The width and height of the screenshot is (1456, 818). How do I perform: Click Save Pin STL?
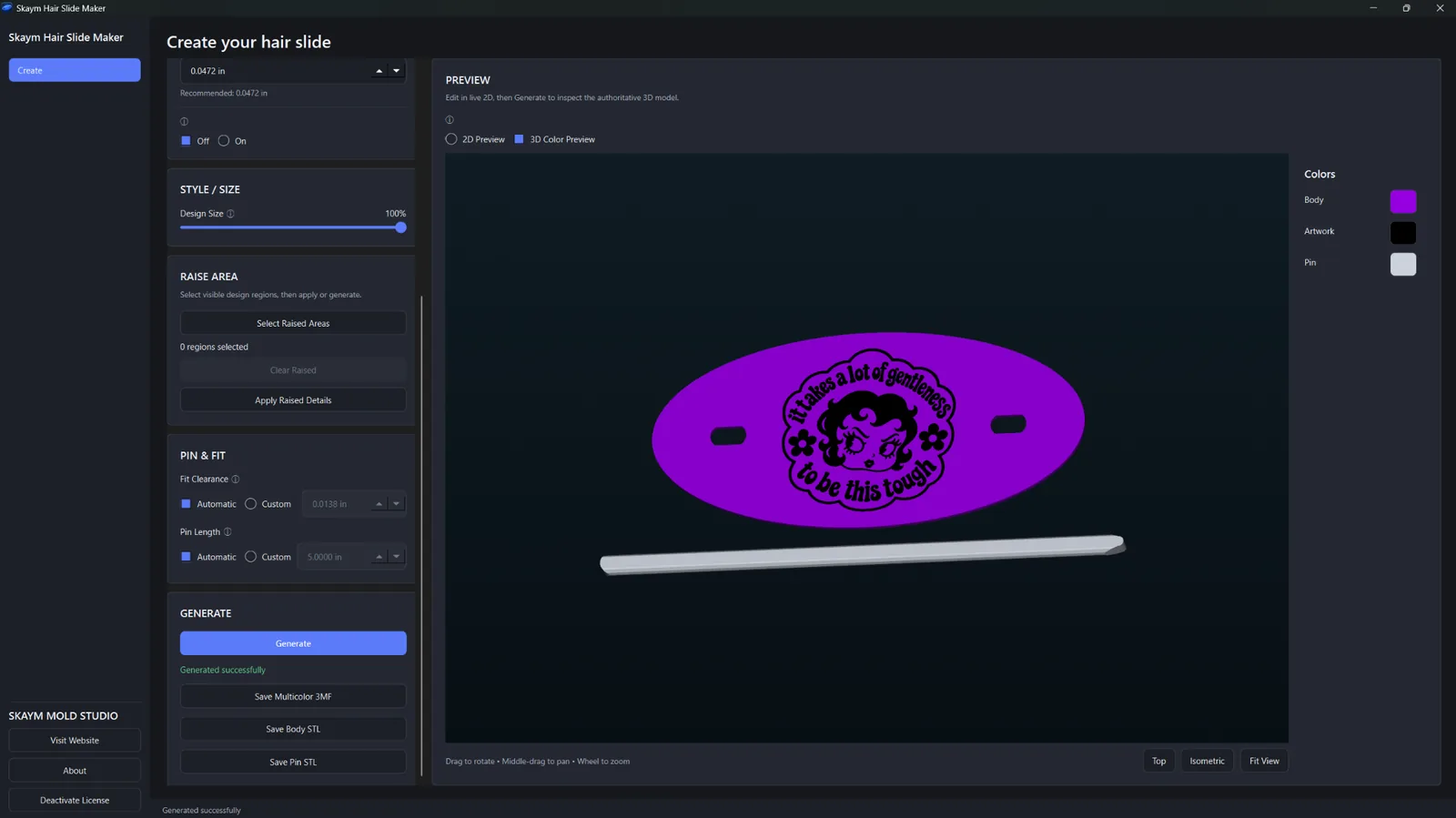293,762
